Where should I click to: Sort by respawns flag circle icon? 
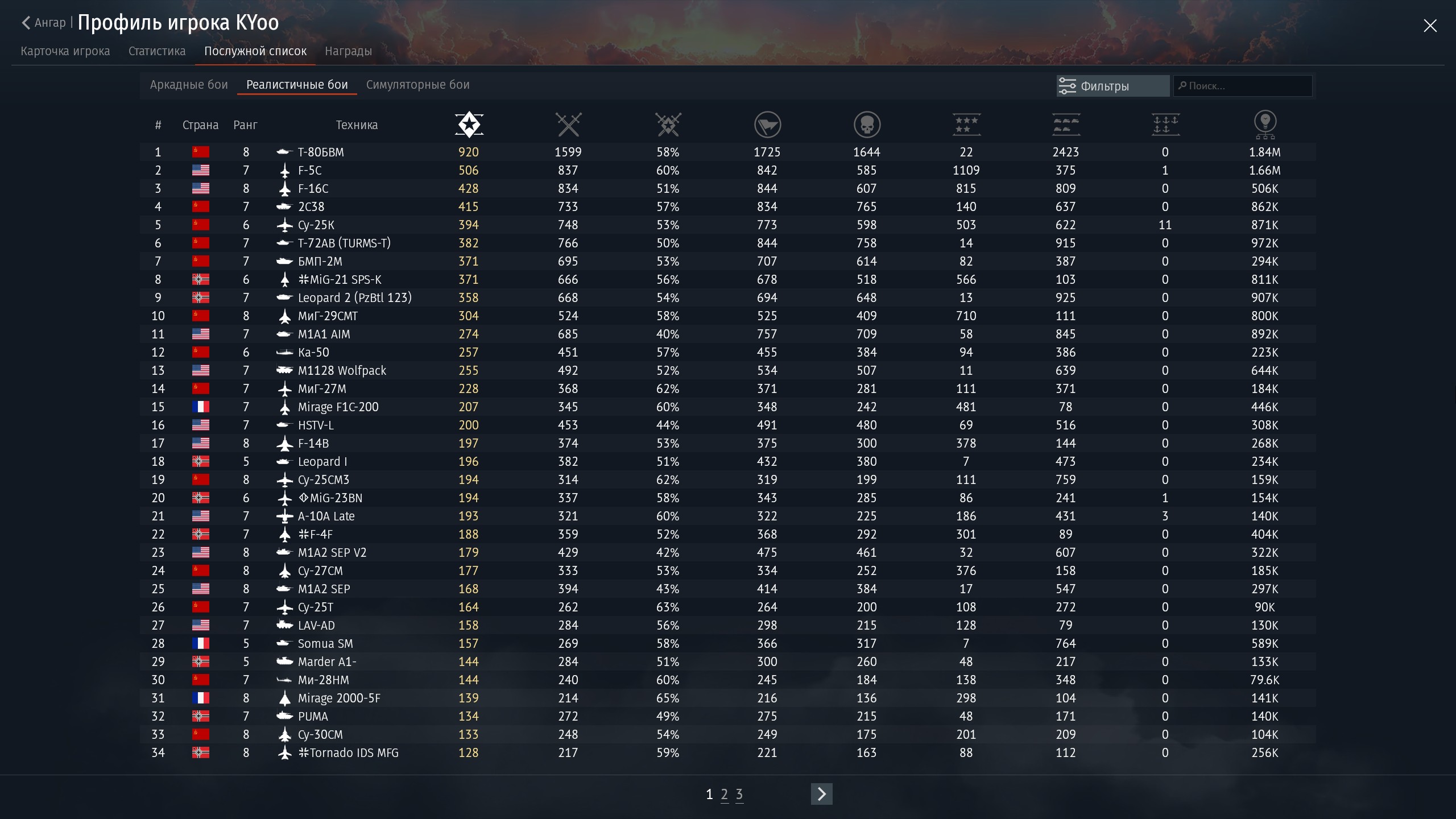pyautogui.click(x=767, y=125)
